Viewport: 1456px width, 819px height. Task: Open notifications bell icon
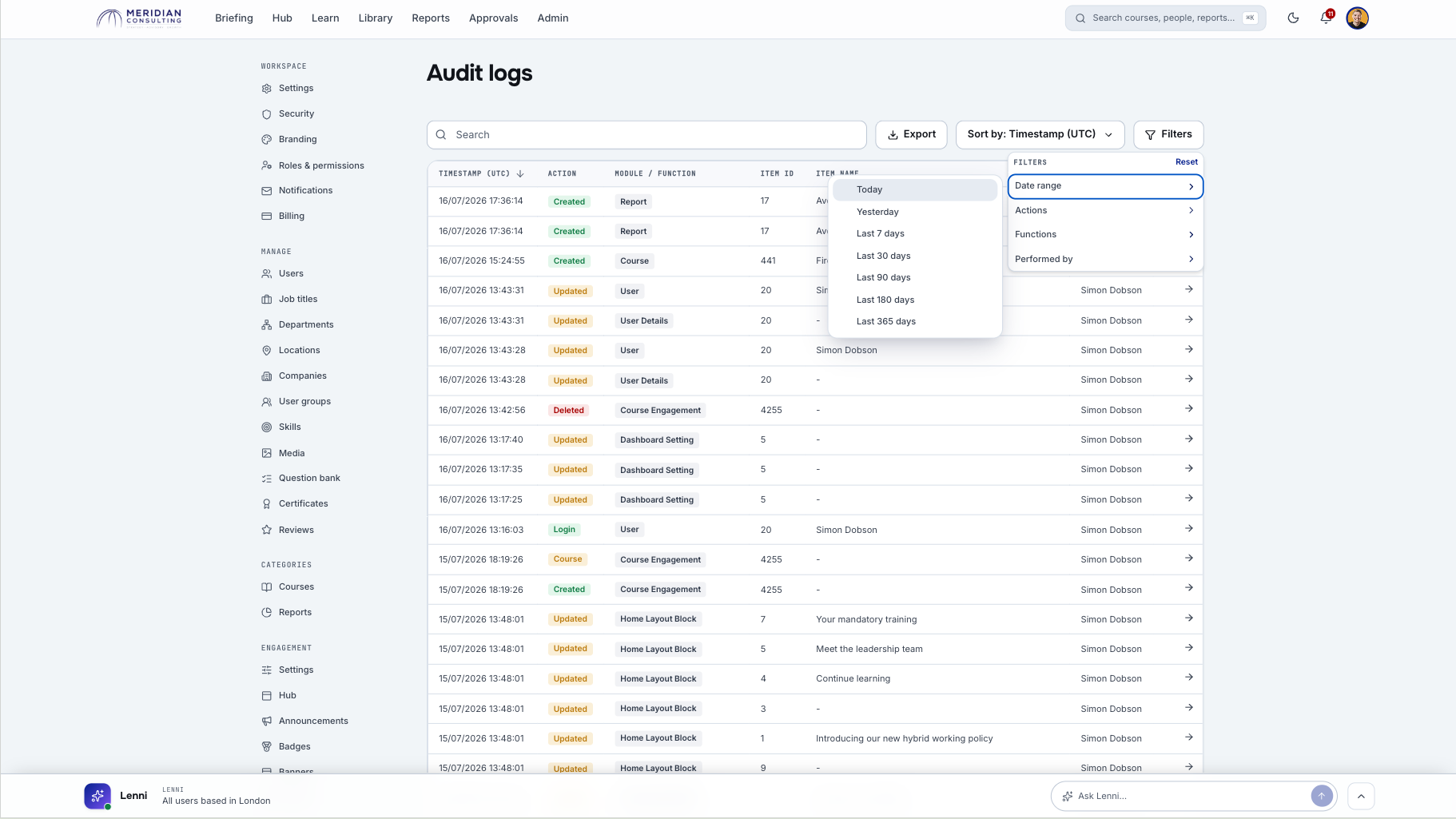1326,18
